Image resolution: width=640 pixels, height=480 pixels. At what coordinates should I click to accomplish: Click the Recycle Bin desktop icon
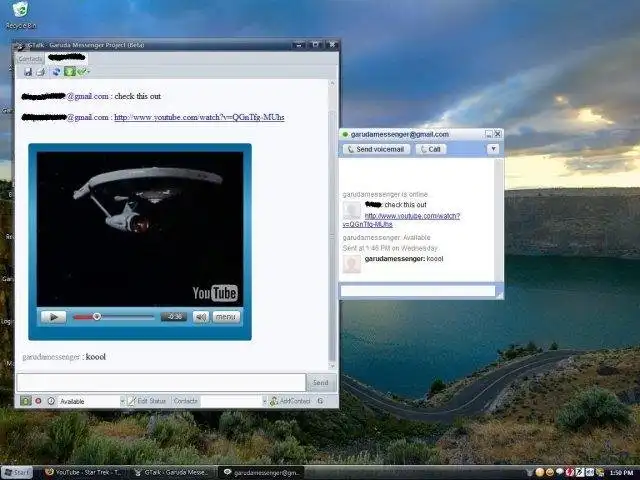(x=20, y=16)
